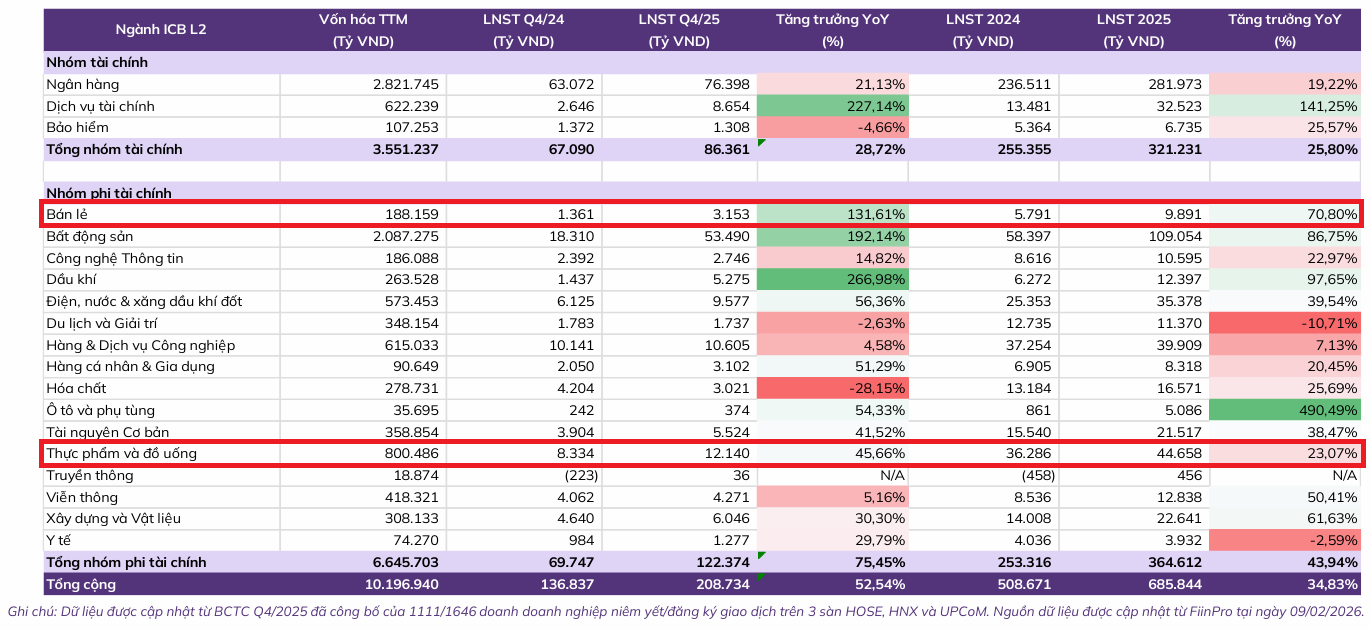Image resolution: width=1370 pixels, height=630 pixels.
Task: Click the -10,71% Du lịch và Giải trí cell
Action: click(1286, 323)
